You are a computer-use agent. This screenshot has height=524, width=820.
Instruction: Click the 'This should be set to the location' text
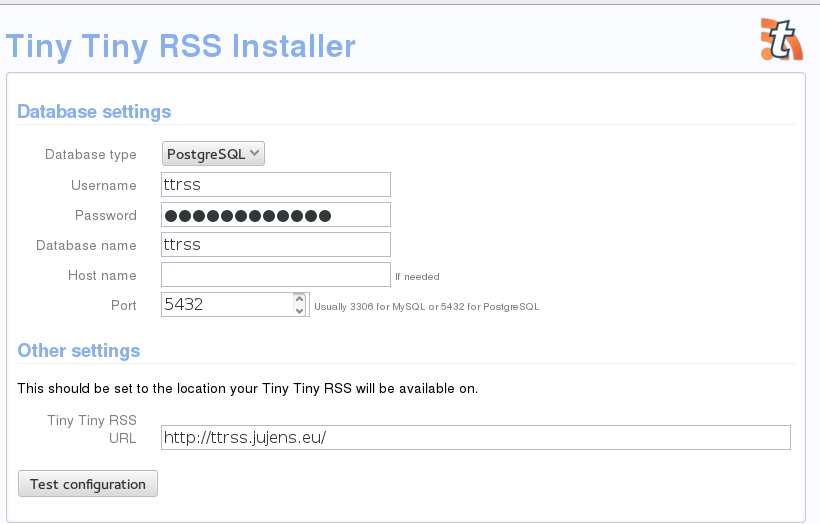point(247,389)
